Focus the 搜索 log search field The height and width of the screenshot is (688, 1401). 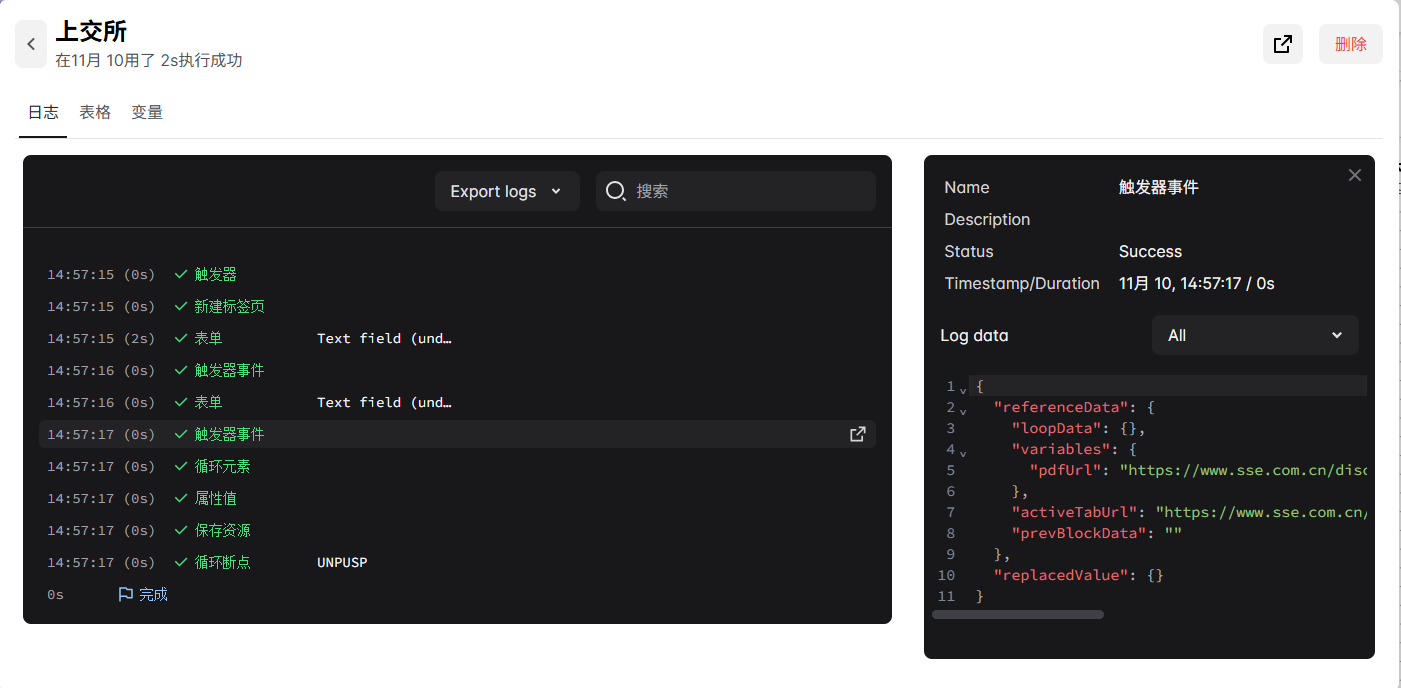pyautogui.click(x=750, y=191)
